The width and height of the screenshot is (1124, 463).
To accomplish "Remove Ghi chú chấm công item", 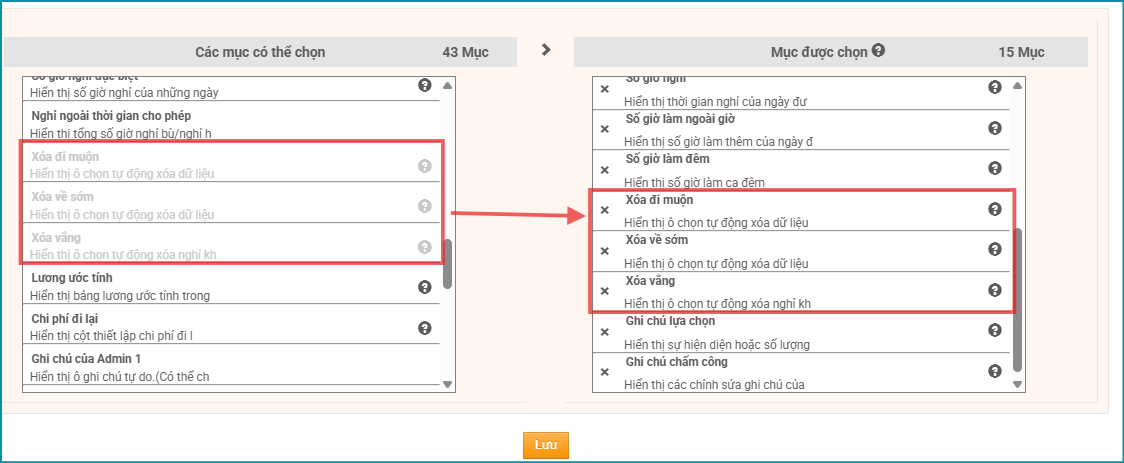I will (x=604, y=372).
